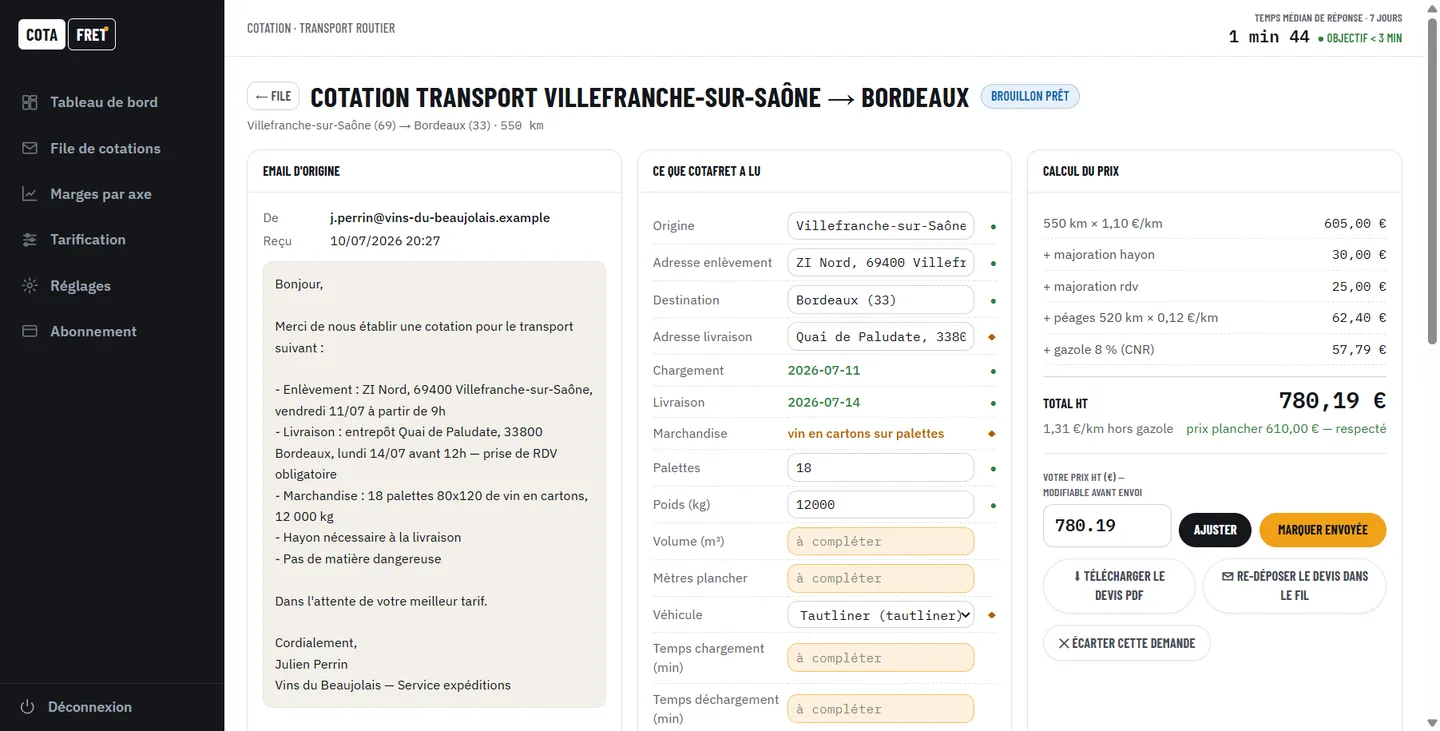1440x731 pixels.
Task: Click the majoration hayon 30,00 € line
Action: pyautogui.click(x=1214, y=255)
